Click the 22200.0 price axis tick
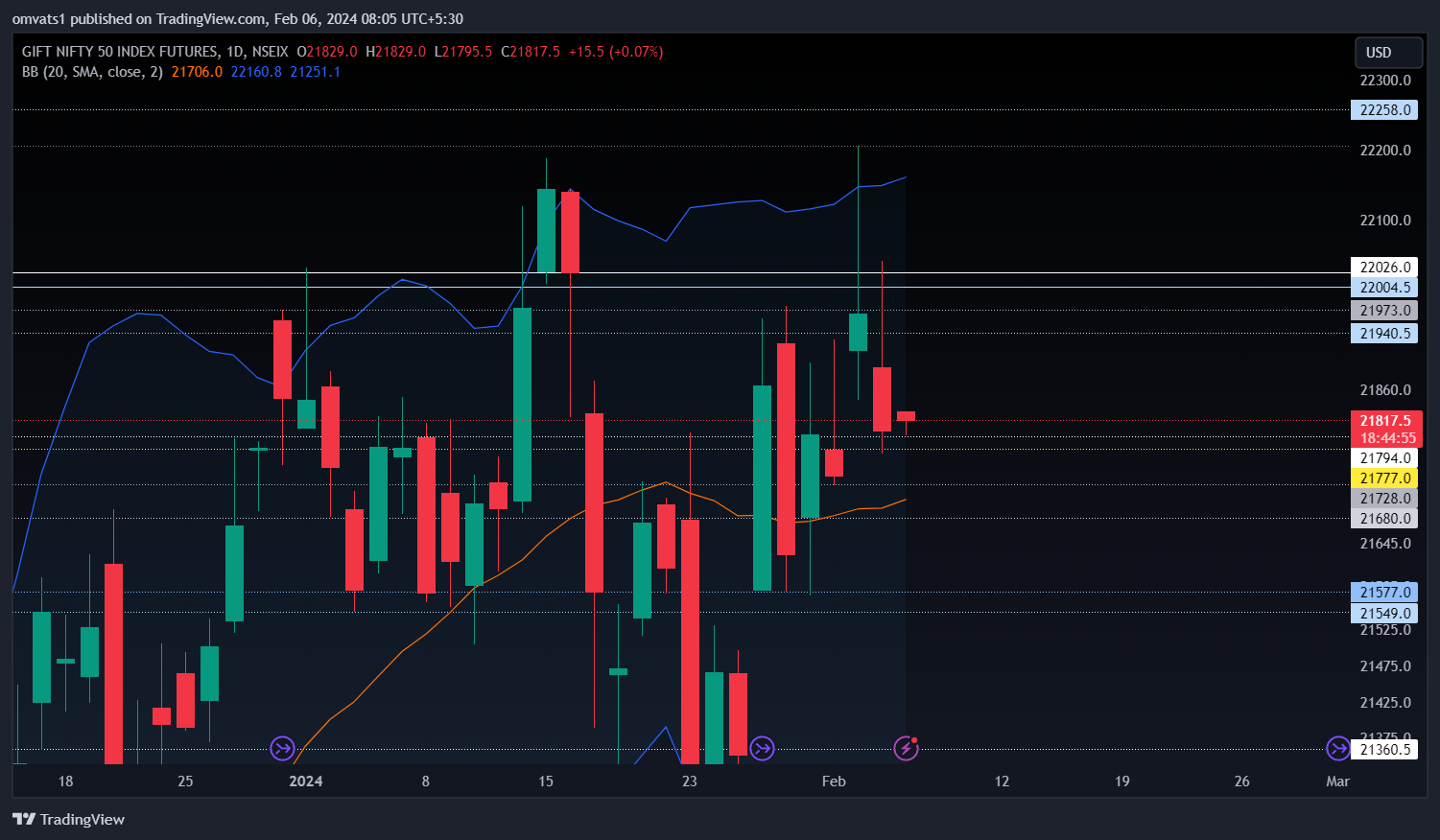 (x=1385, y=151)
